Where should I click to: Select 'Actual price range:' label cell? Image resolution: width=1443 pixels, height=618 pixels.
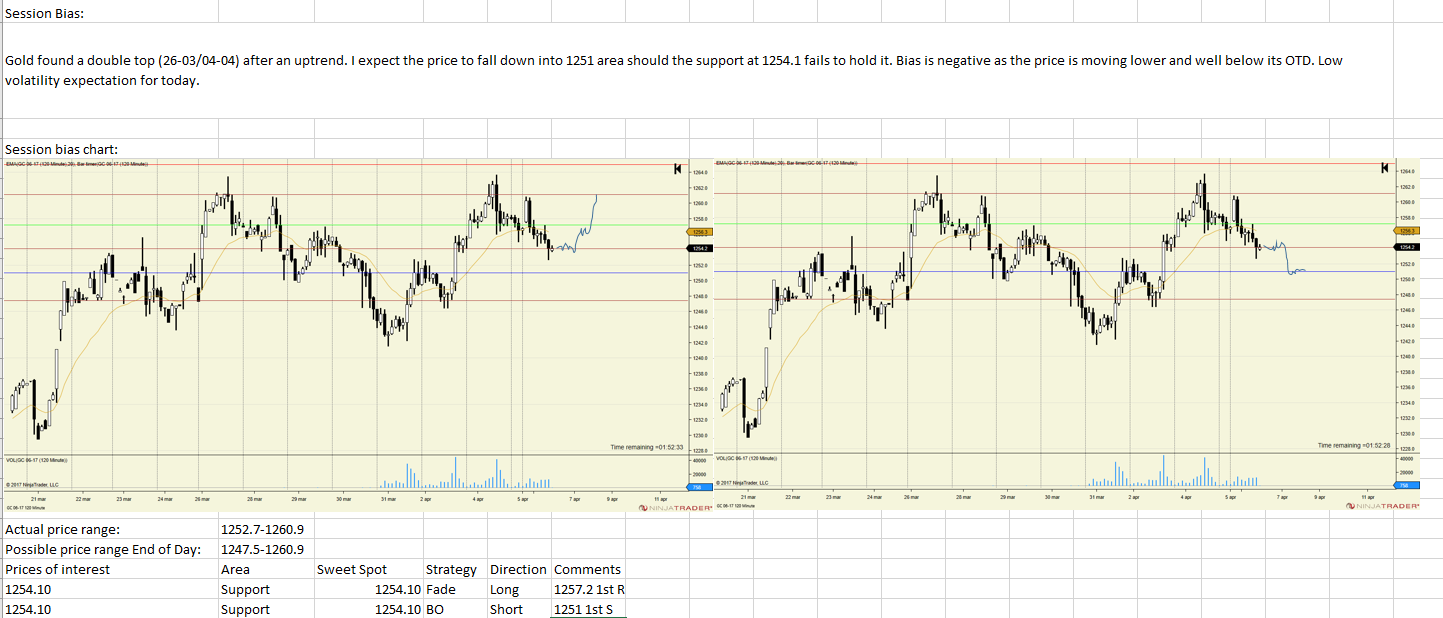coord(110,529)
